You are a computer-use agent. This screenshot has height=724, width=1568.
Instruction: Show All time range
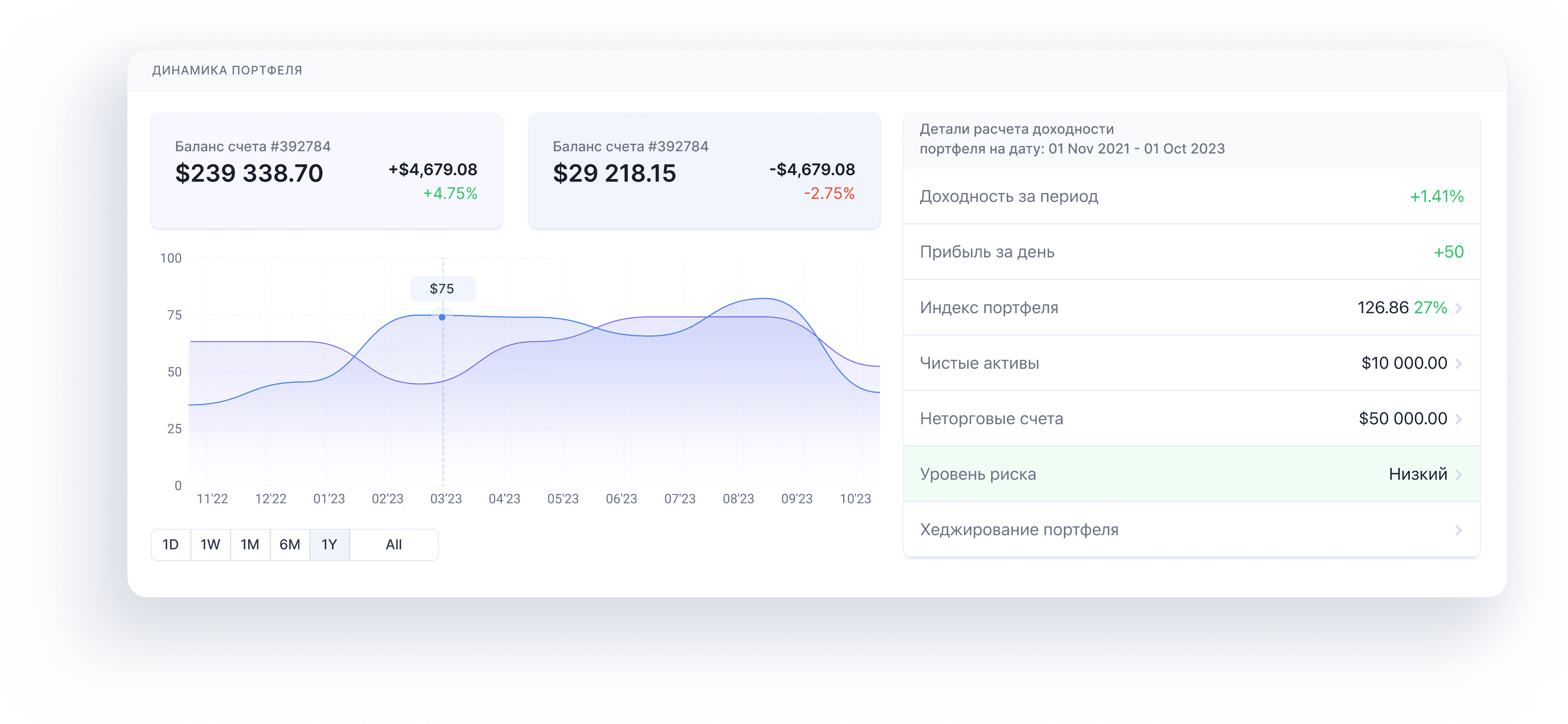pos(394,545)
